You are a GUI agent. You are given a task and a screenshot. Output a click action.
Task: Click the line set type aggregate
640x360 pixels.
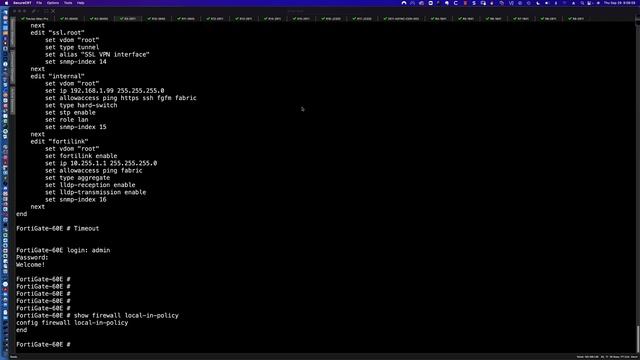pyautogui.click(x=77, y=178)
